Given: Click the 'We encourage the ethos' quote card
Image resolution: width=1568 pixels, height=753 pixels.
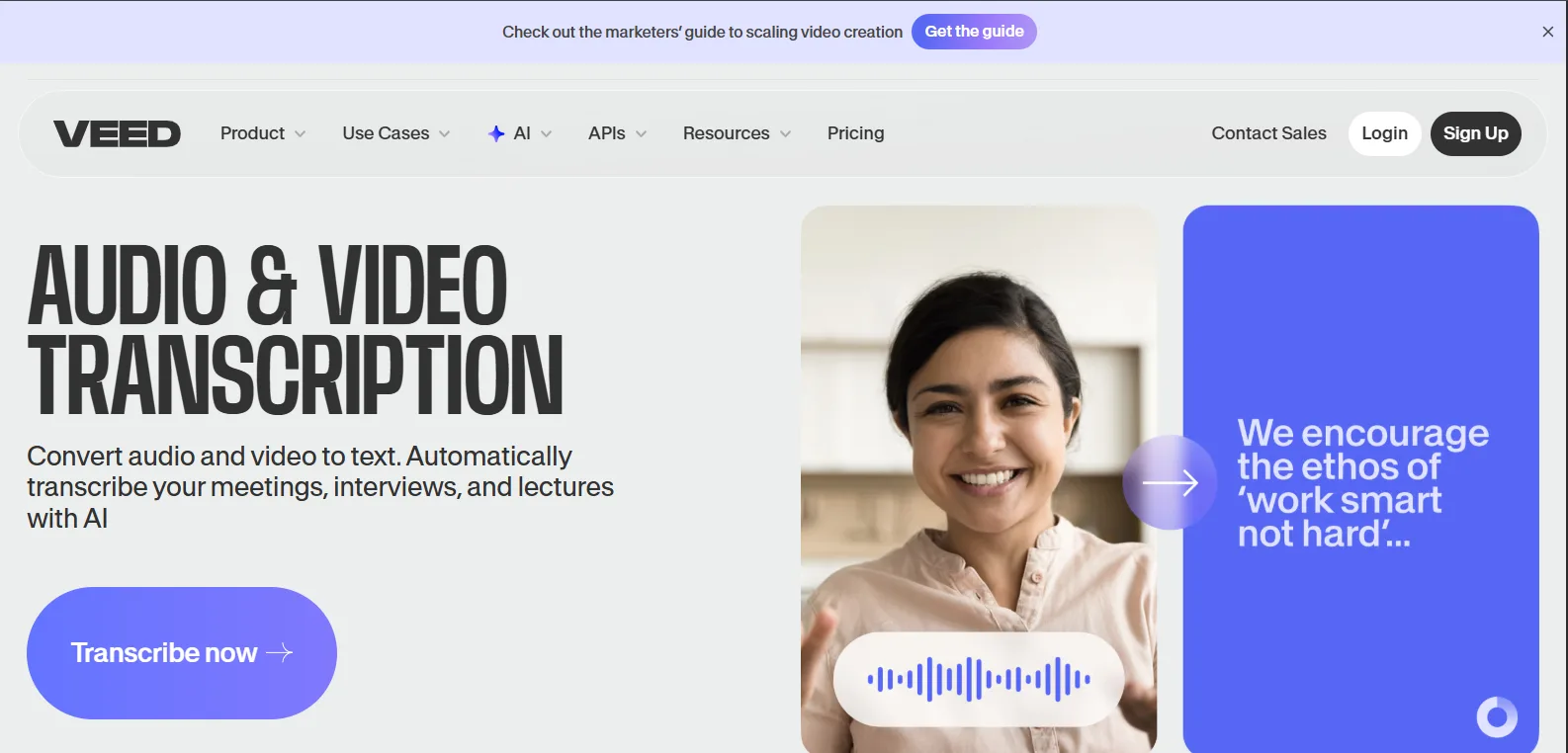Looking at the screenshot, I should click(x=1360, y=479).
